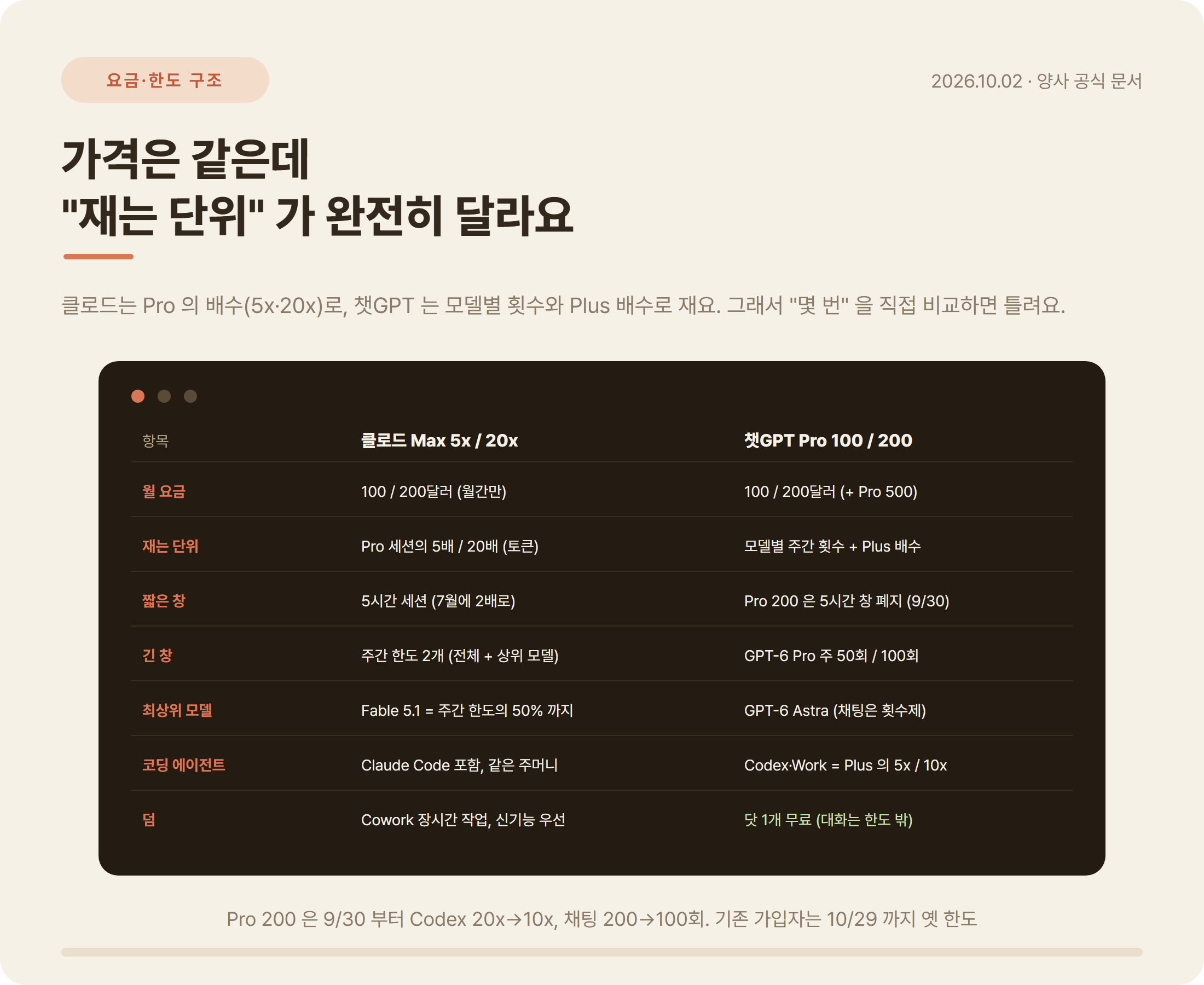1204x985 pixels.
Task: Click the date text '2026.10.02 · 양사 공식 문서'
Action: pyautogui.click(x=1036, y=81)
